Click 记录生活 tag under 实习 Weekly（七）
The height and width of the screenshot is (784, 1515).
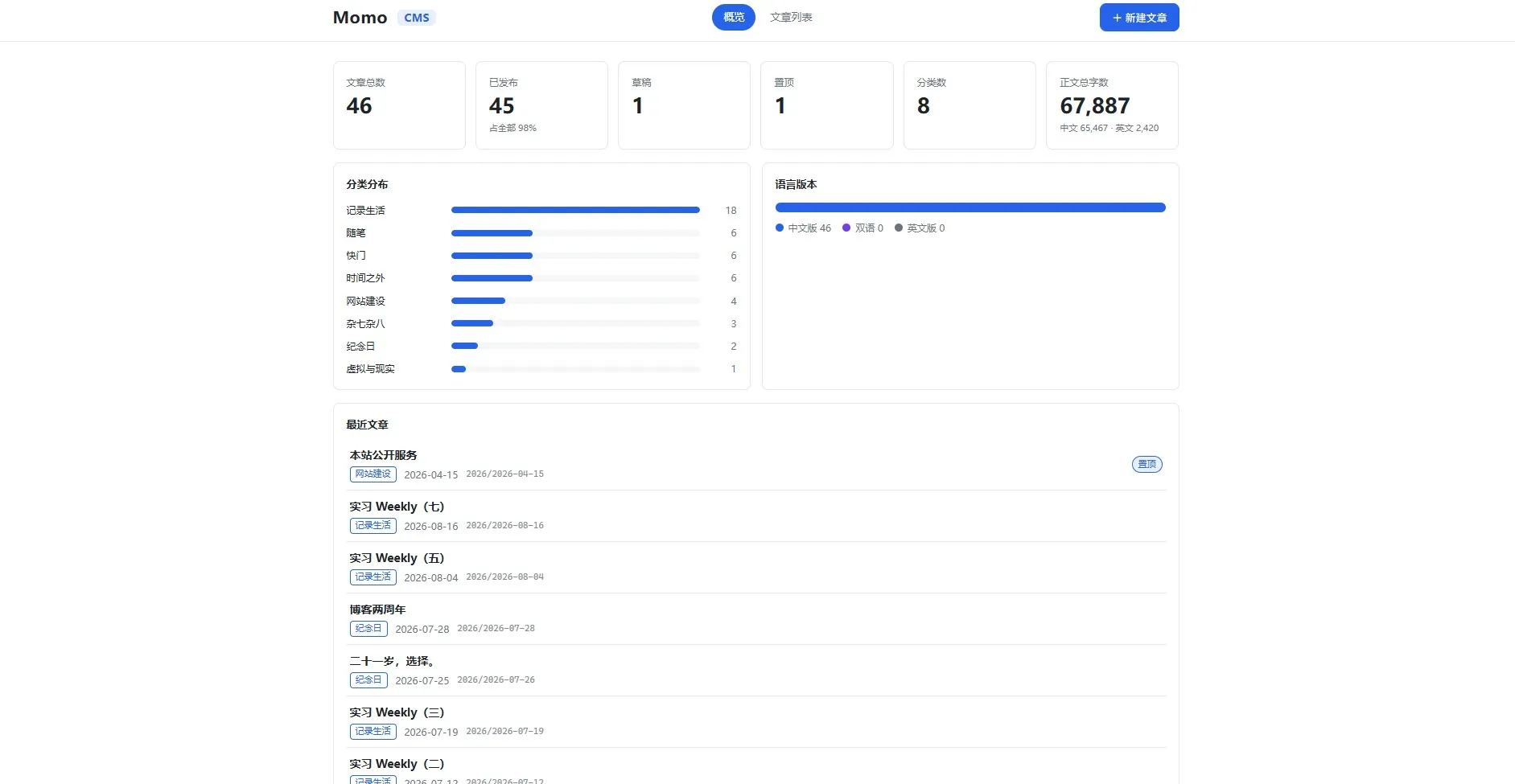point(373,526)
